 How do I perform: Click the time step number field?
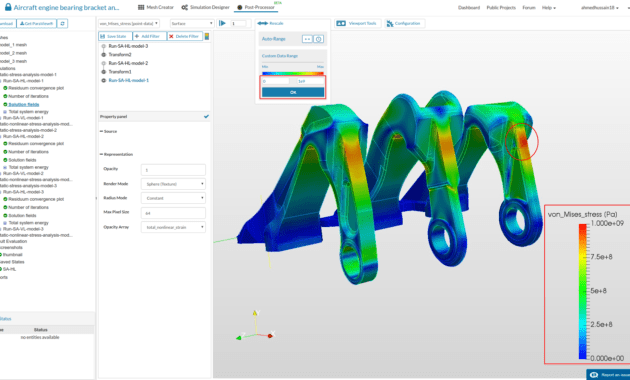(x=239, y=24)
